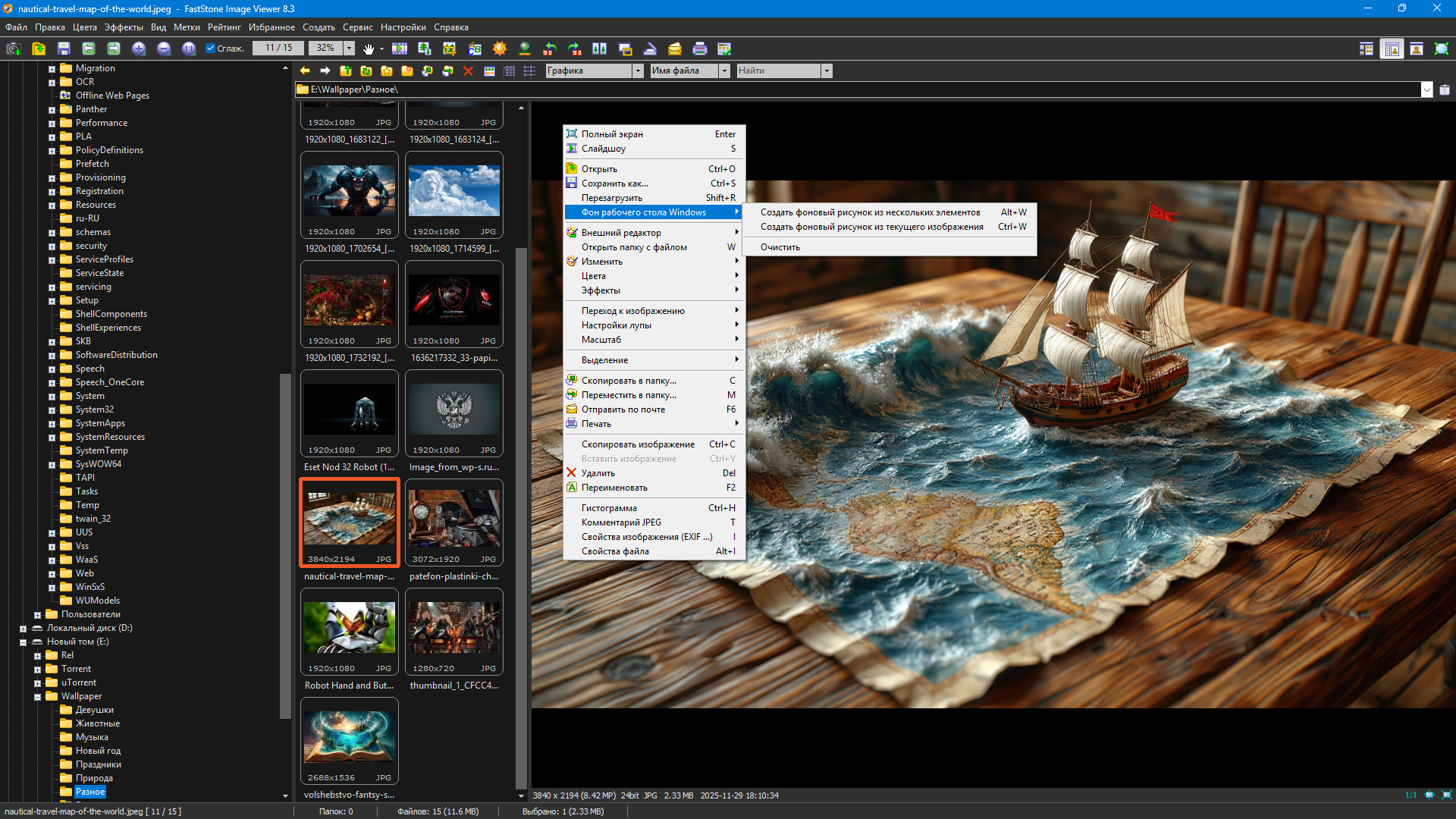Click the red X delete icon in browser toolbar
Screen dimensions: 1456x819
[468, 71]
